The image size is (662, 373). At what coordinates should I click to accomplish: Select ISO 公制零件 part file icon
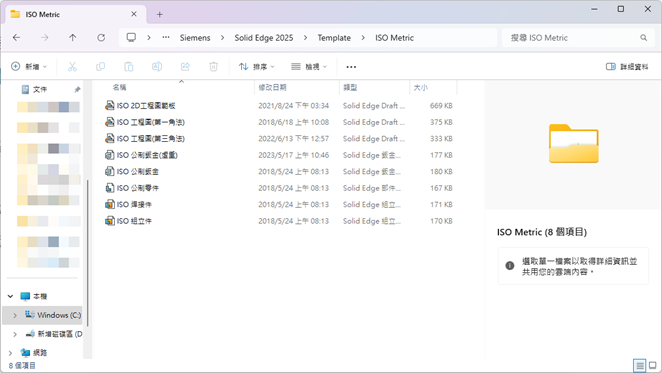[x=109, y=188]
